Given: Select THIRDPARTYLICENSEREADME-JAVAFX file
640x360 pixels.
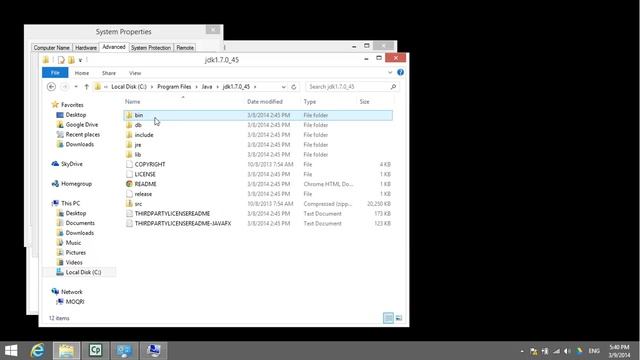Looking at the screenshot, I should pos(258,223).
